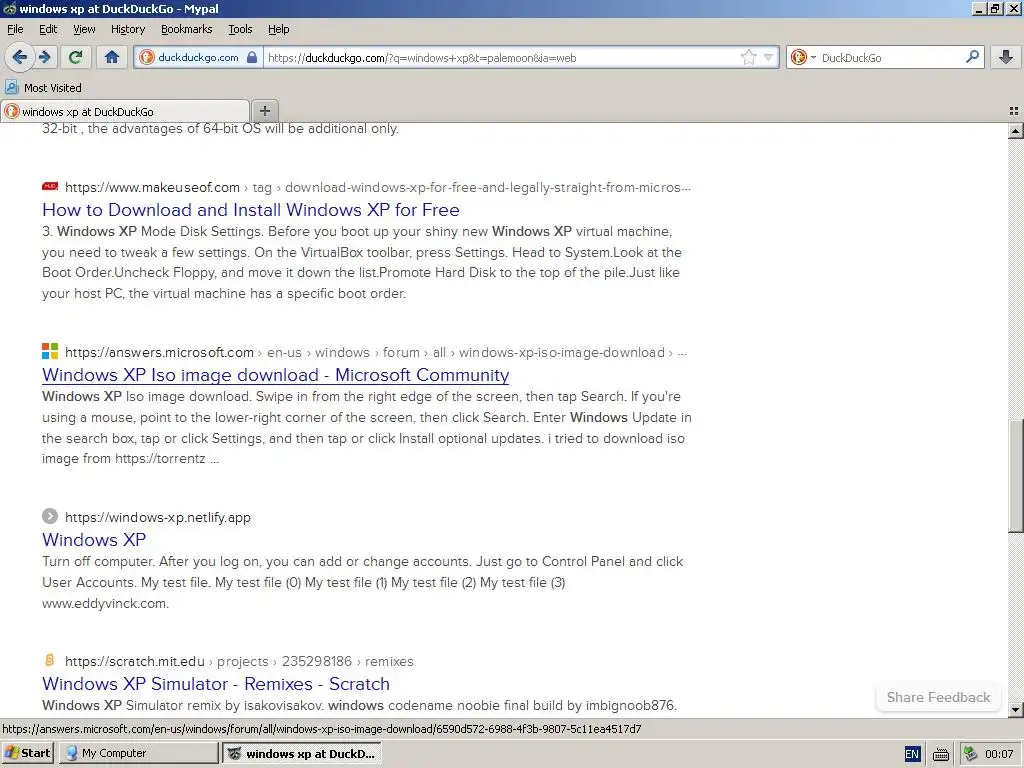This screenshot has height=768, width=1024.
Task: Open 'How to Download and Install Windows XP for Free'
Action: click(x=251, y=210)
